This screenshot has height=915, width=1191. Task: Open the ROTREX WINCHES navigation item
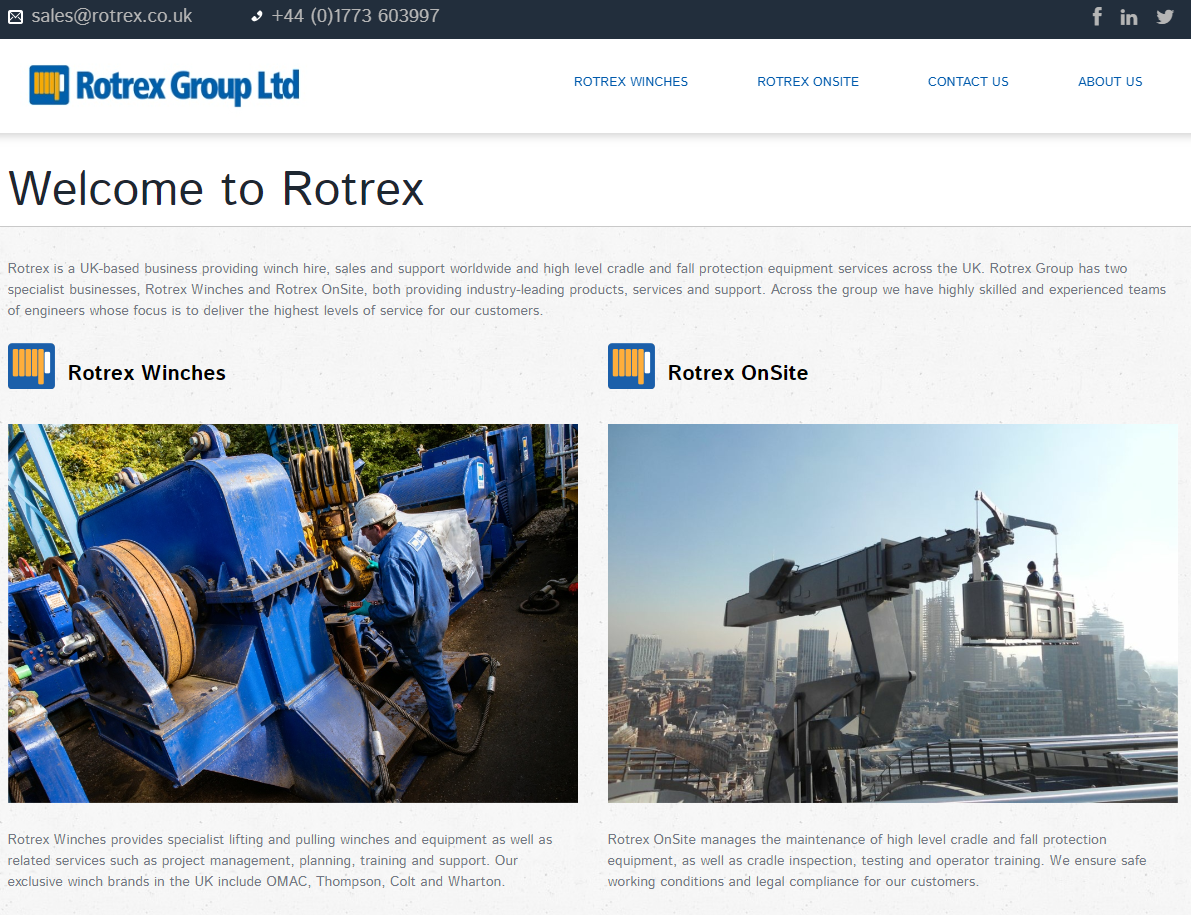coord(630,82)
